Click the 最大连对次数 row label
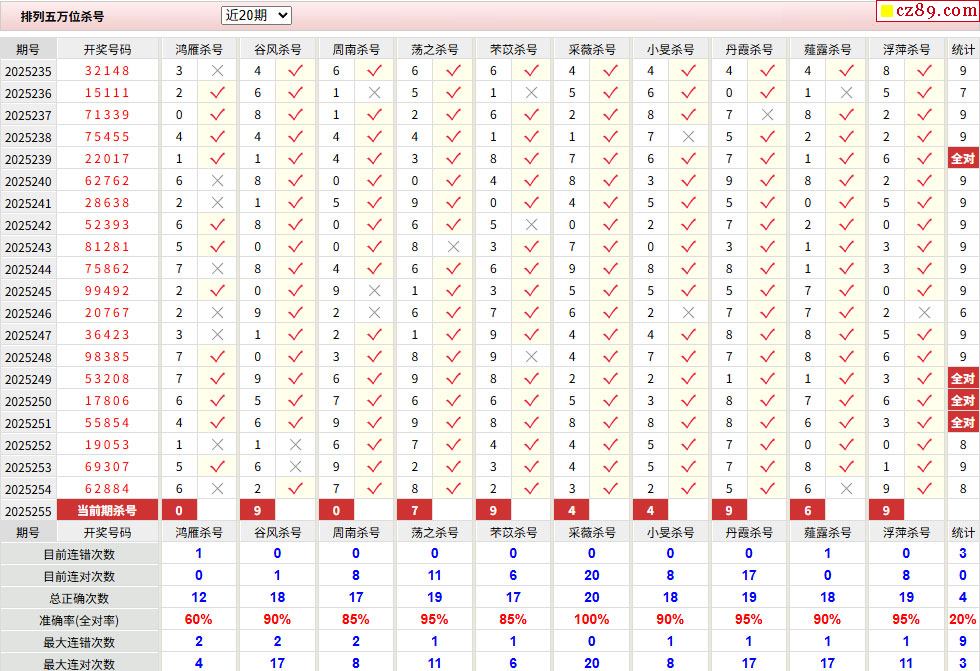This screenshot has height=671, width=980. (79, 664)
